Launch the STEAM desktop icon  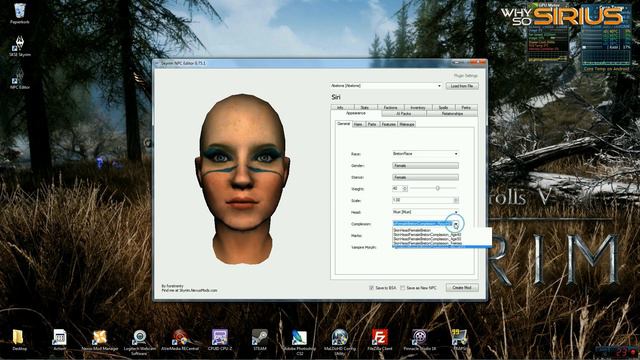pyautogui.click(x=260, y=340)
